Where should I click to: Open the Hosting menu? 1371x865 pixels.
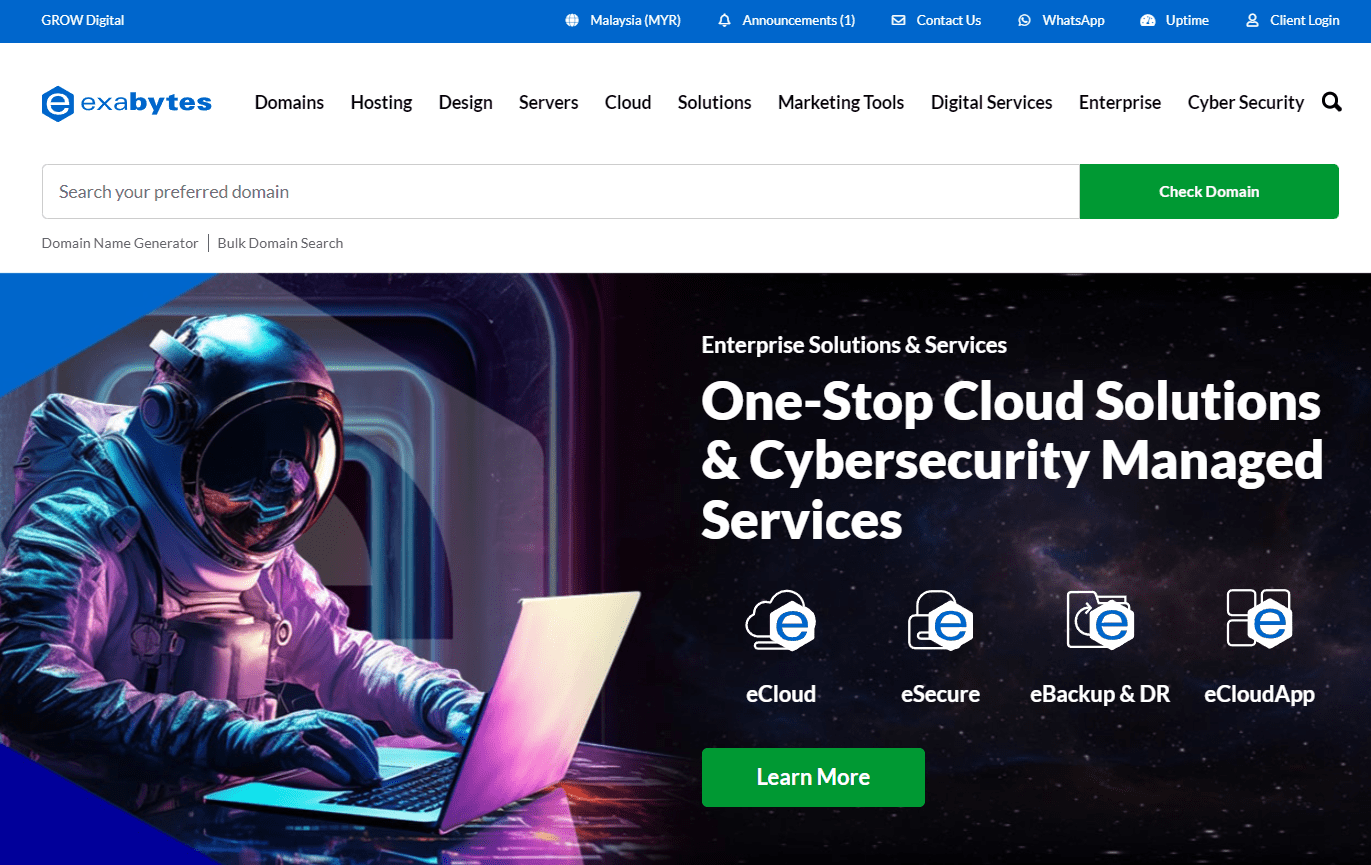pyautogui.click(x=381, y=102)
